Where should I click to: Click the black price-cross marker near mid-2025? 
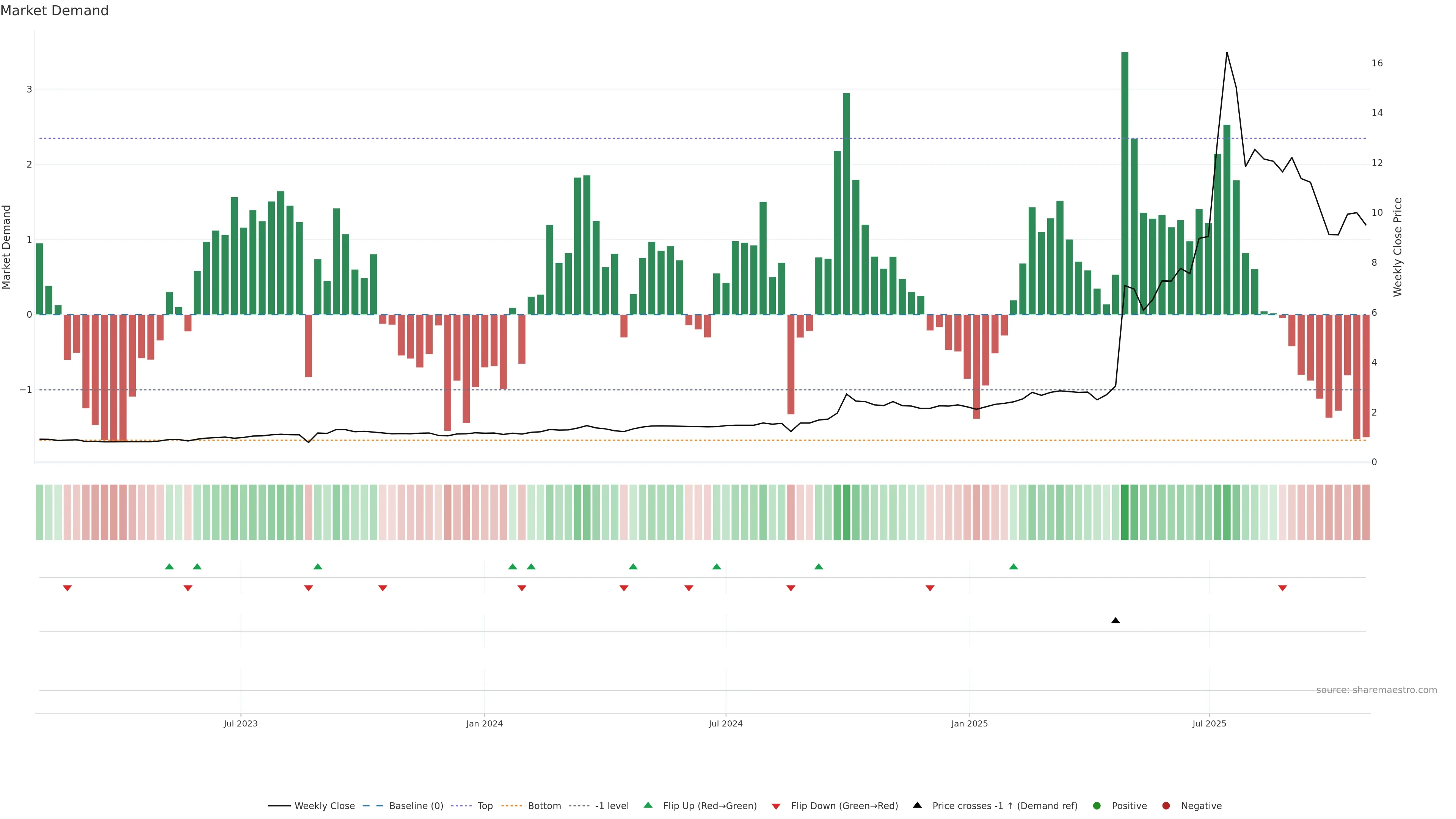(x=1115, y=621)
